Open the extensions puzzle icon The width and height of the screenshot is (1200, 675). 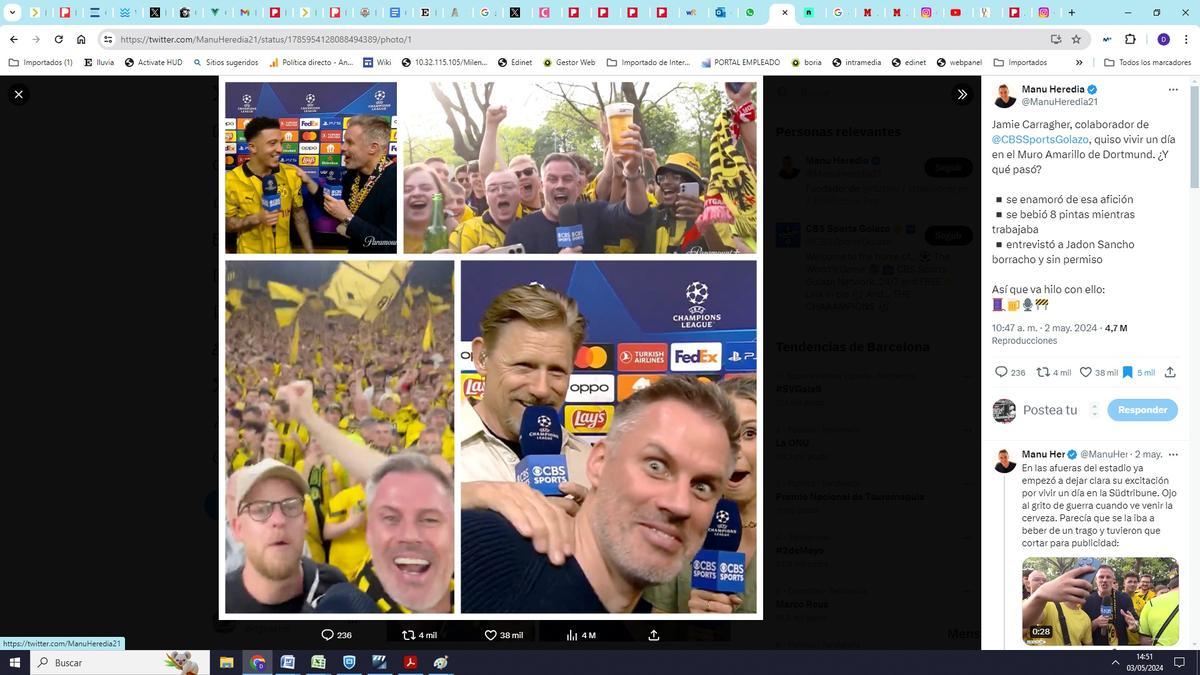click(1130, 39)
